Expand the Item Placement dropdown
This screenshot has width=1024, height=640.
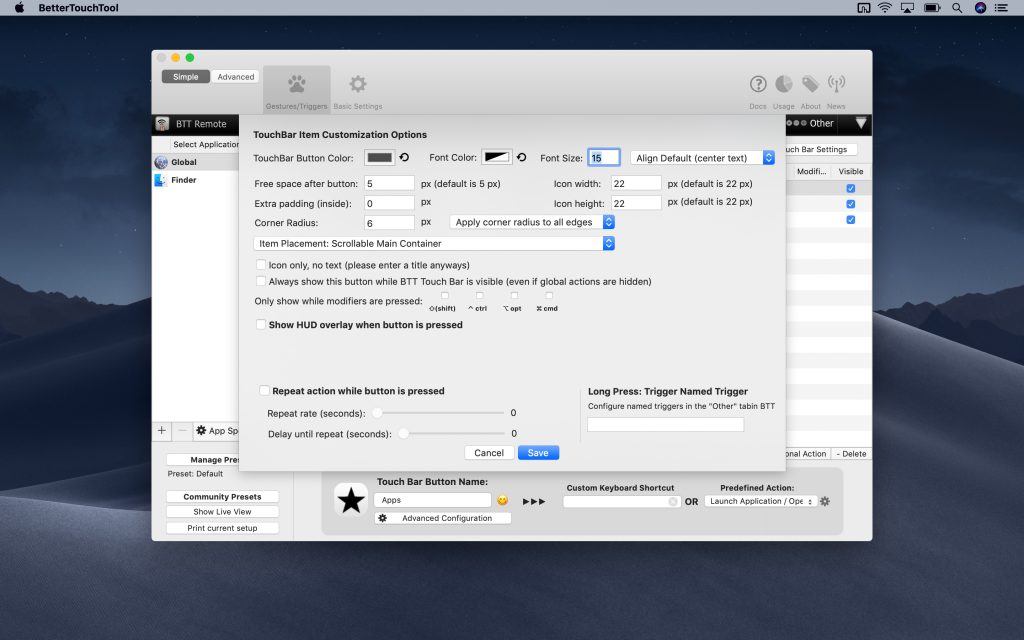click(x=434, y=244)
